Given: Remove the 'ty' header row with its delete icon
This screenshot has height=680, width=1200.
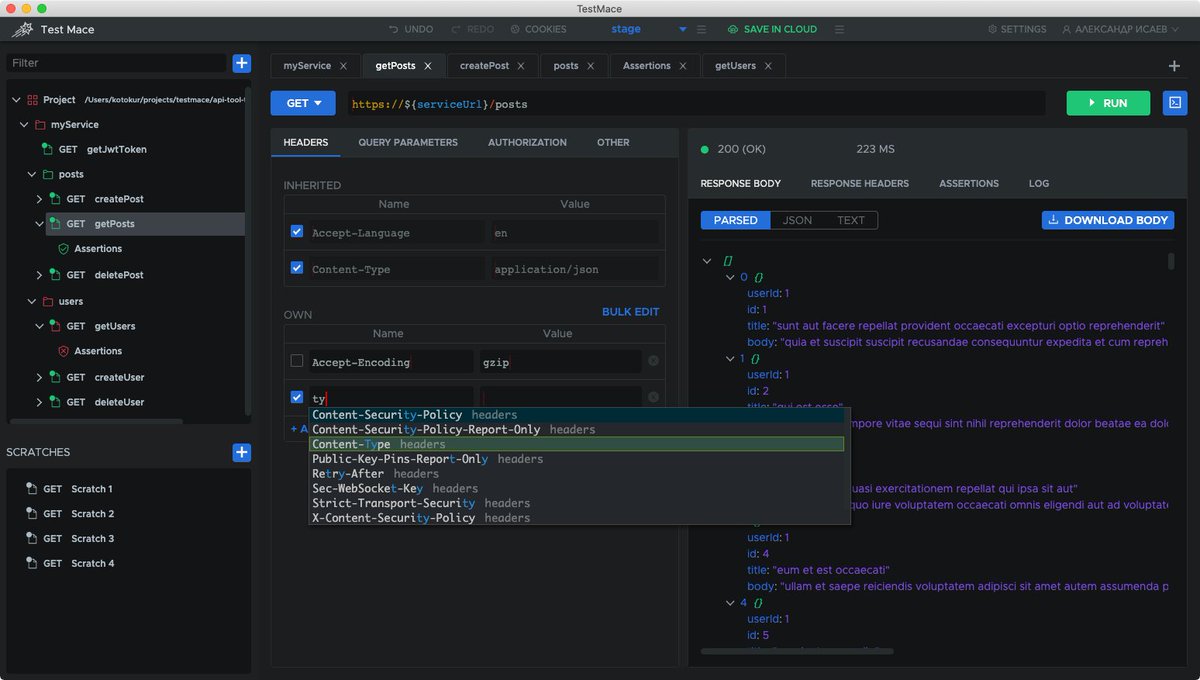Looking at the screenshot, I should [x=653, y=398].
